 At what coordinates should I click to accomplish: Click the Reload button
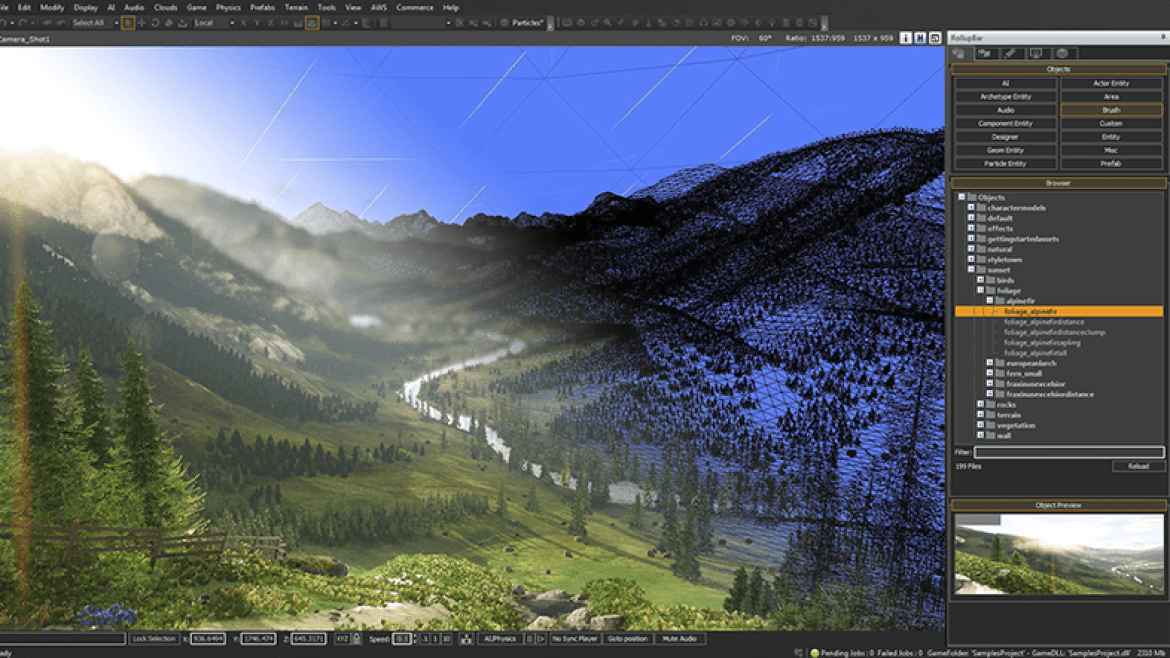tap(1138, 466)
